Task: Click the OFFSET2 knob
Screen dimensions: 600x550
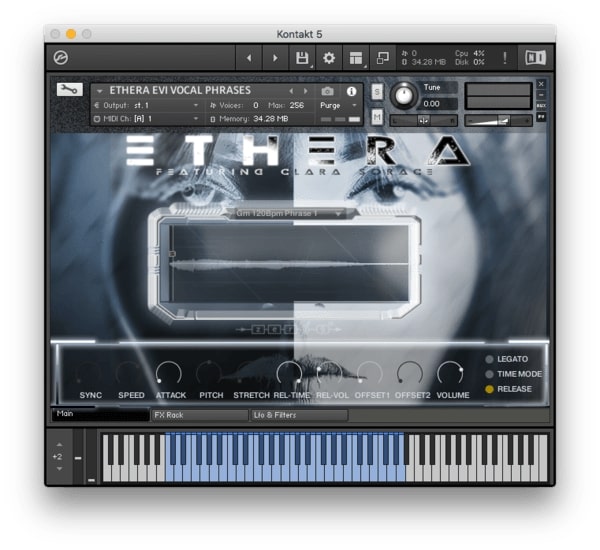Action: (x=410, y=373)
